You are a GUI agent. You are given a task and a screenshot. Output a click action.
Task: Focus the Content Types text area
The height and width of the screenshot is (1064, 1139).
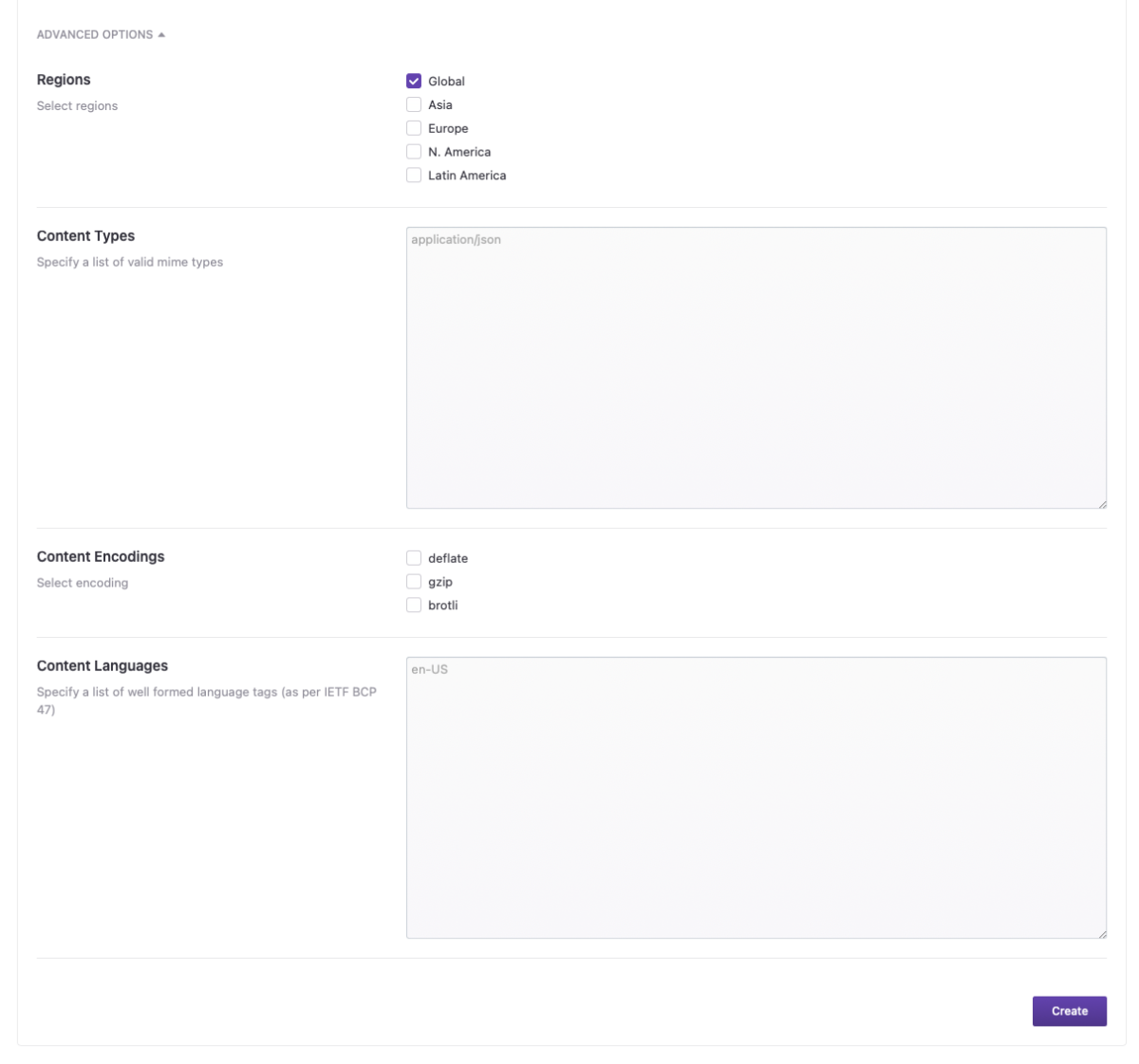(756, 367)
